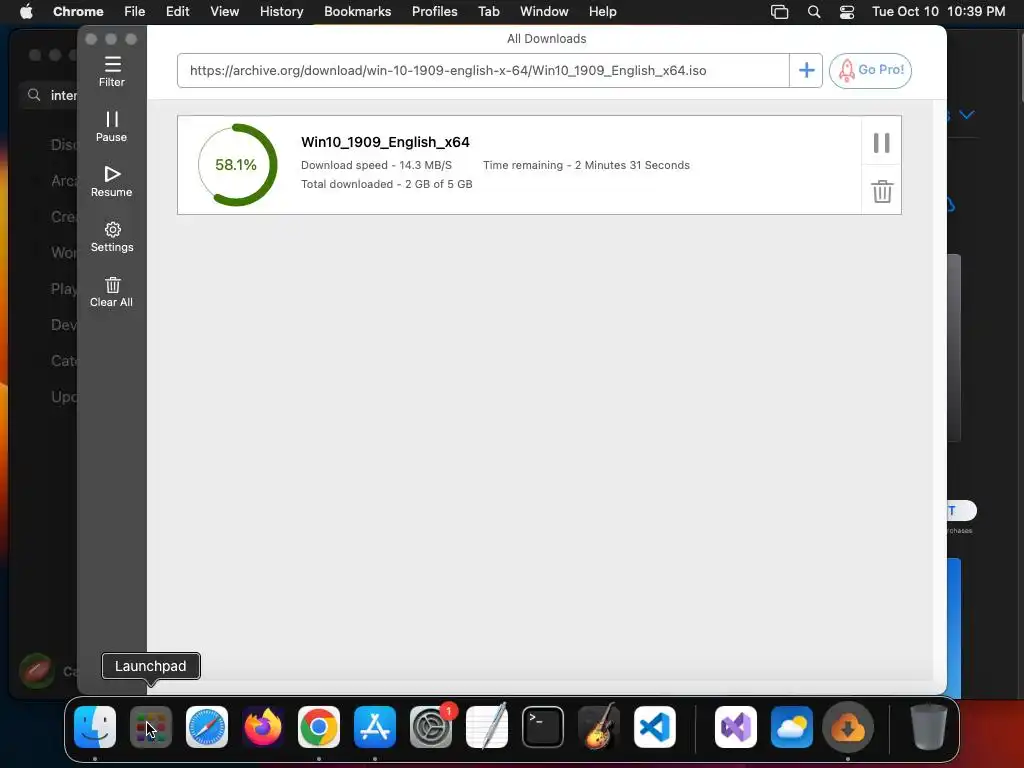Open the downloader Settings
1024x768 pixels.
[x=112, y=236]
